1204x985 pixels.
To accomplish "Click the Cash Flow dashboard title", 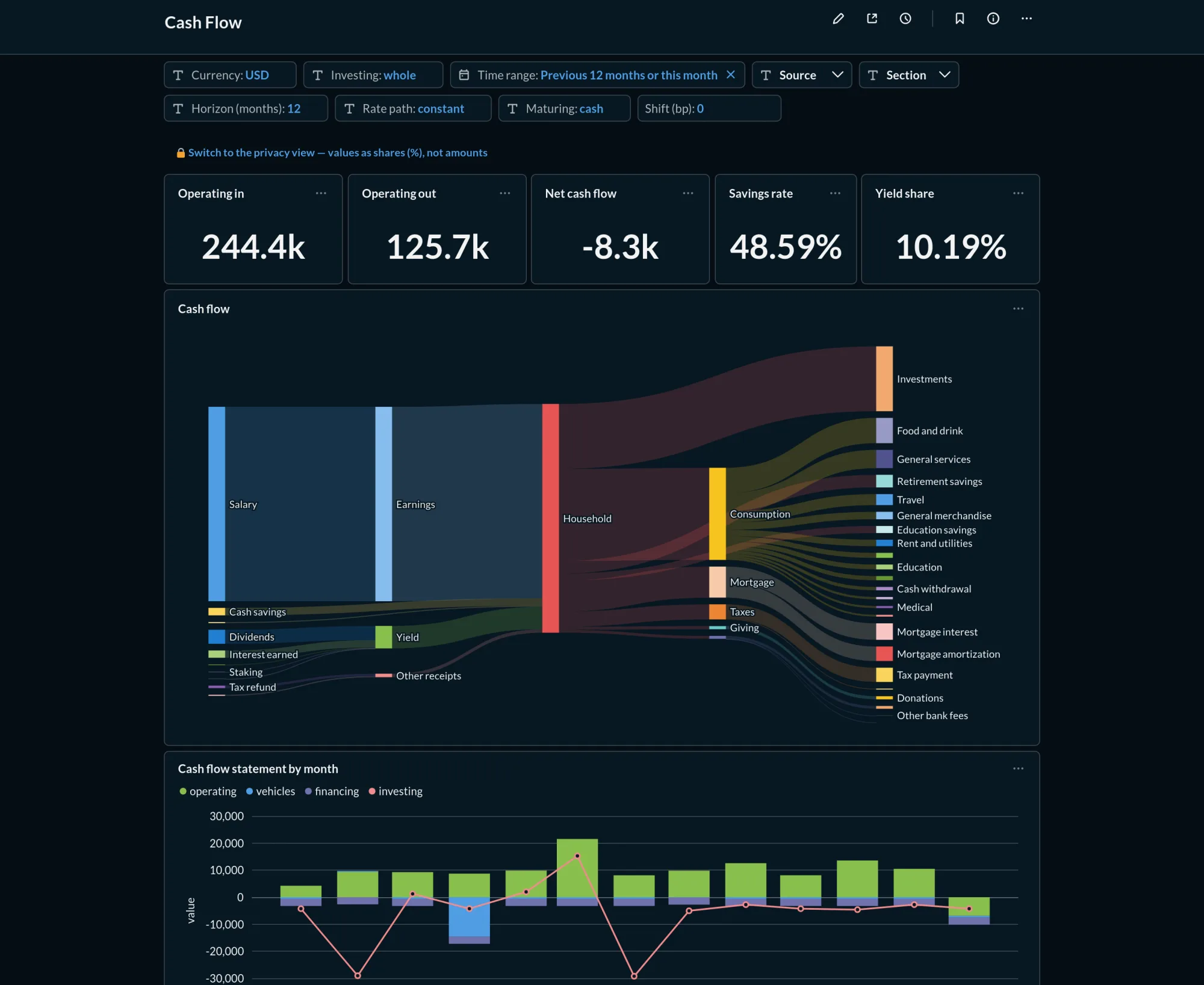I will [x=203, y=23].
